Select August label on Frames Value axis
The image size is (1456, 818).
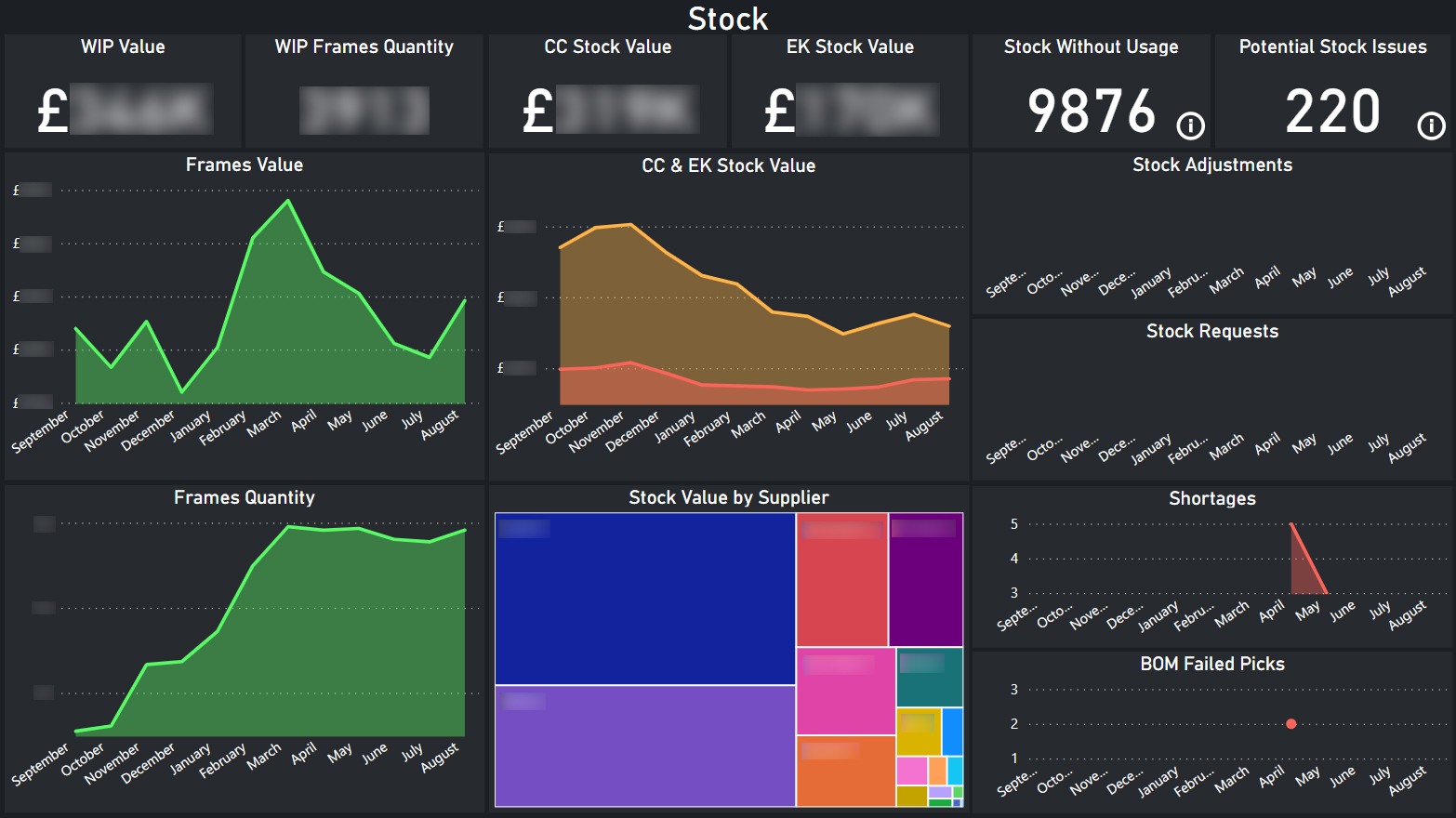(440, 424)
